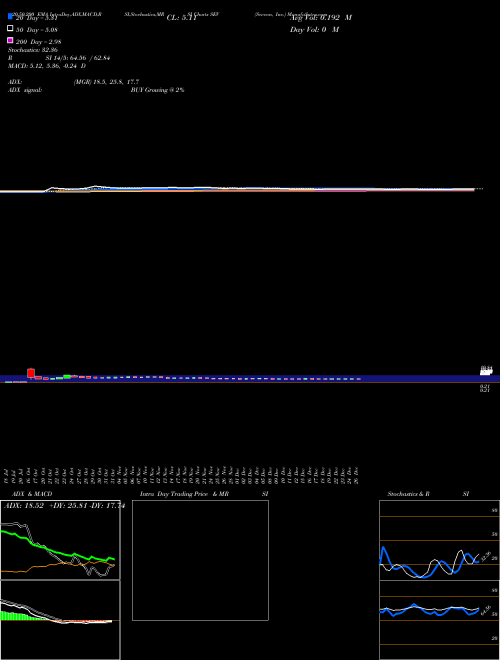This screenshot has width=500, height=660.
Task: Click the 'SI 14/3: 64.56 / 62.84' reading
Action: 78,58
